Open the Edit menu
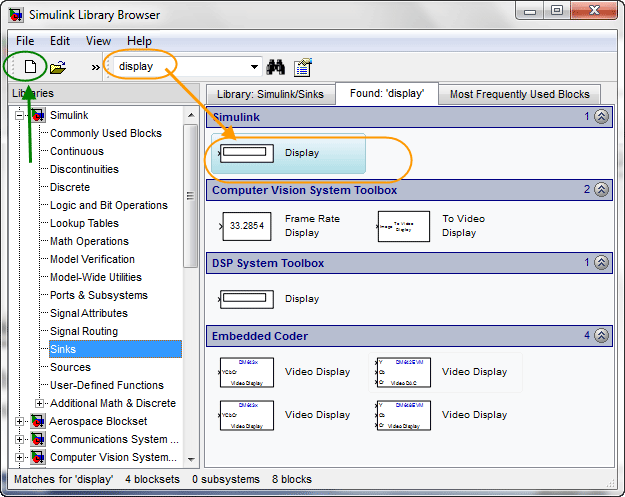The width and height of the screenshot is (625, 497). (x=60, y=41)
